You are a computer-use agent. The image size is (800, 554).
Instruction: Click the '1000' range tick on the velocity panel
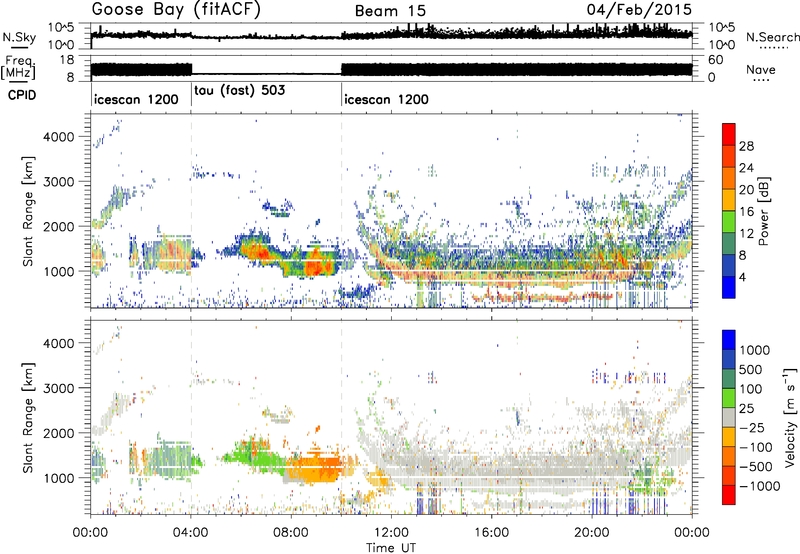coord(59,478)
